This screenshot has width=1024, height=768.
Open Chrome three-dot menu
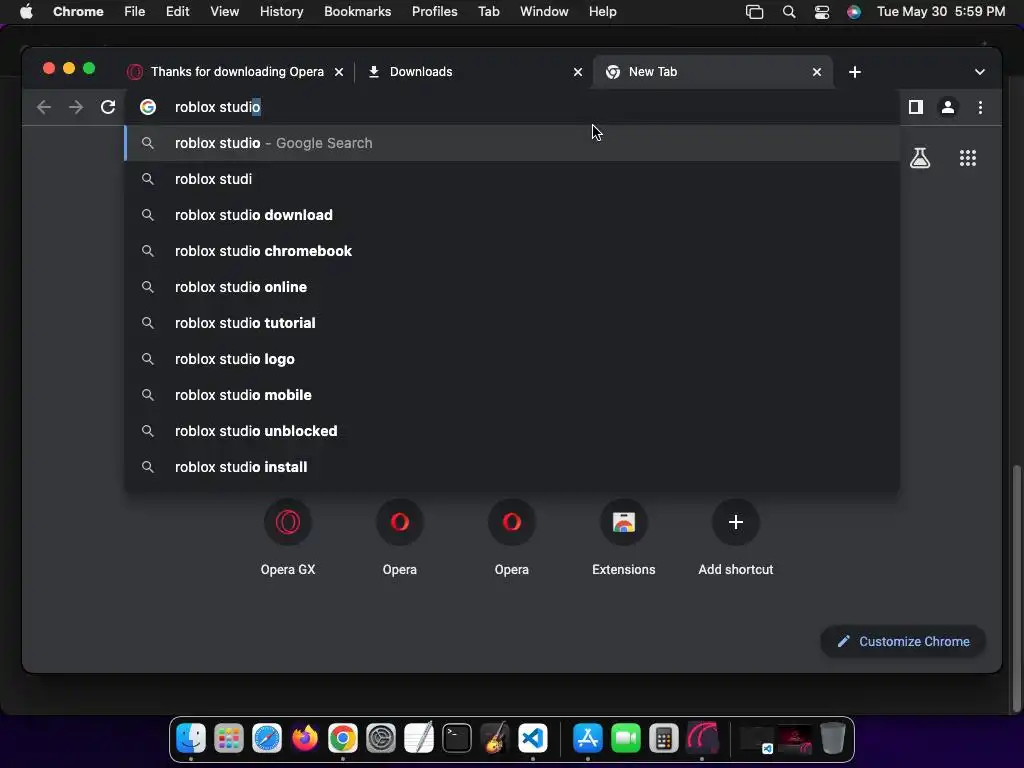coord(980,107)
